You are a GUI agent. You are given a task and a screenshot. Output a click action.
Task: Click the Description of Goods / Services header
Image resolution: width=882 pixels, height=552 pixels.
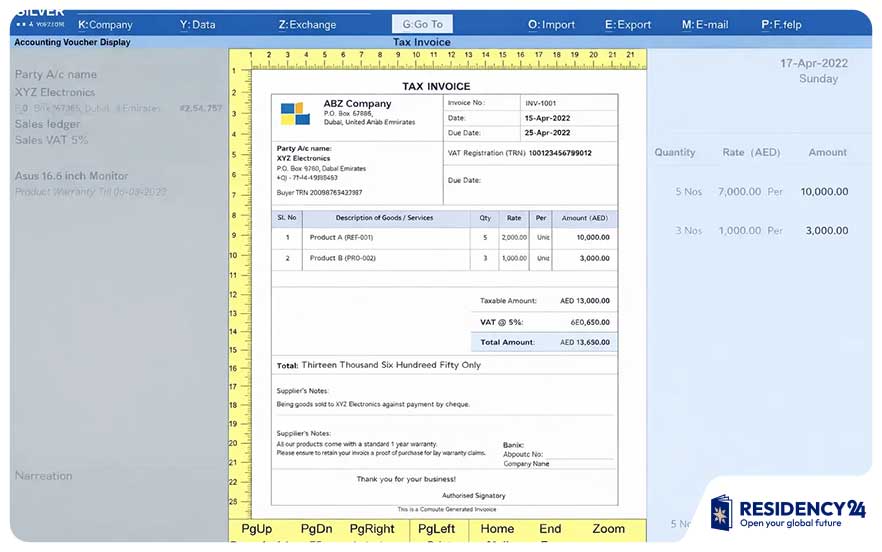point(384,218)
